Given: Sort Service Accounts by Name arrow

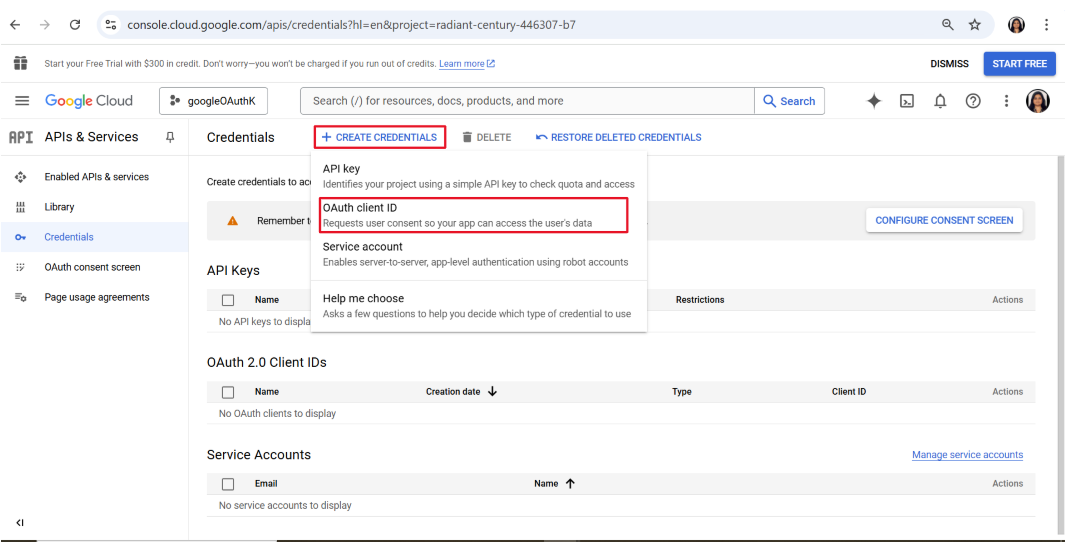Looking at the screenshot, I should [x=570, y=483].
